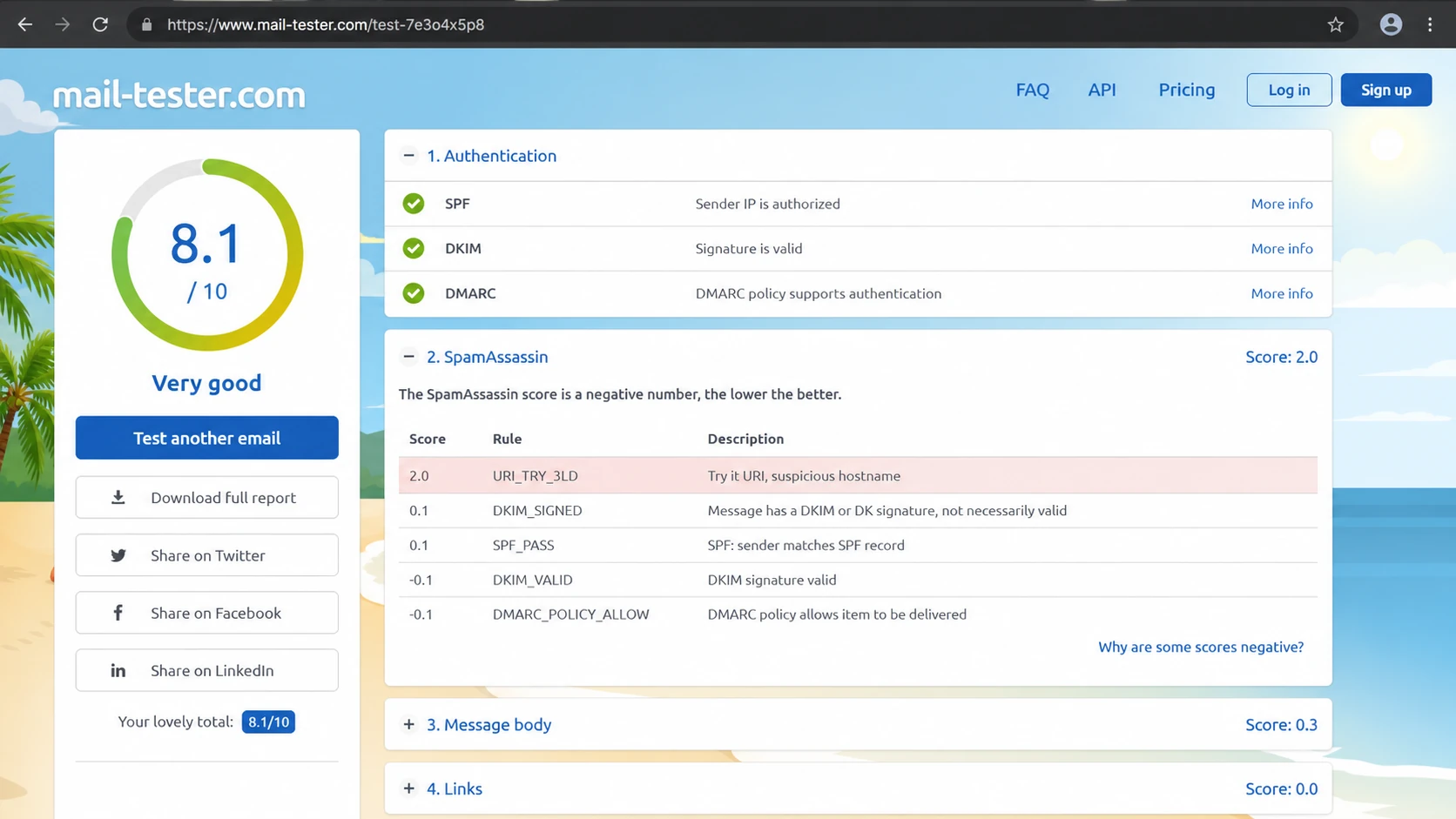Open the browser three-dot menu
This screenshot has width=1456, height=819.
pyautogui.click(x=1430, y=24)
